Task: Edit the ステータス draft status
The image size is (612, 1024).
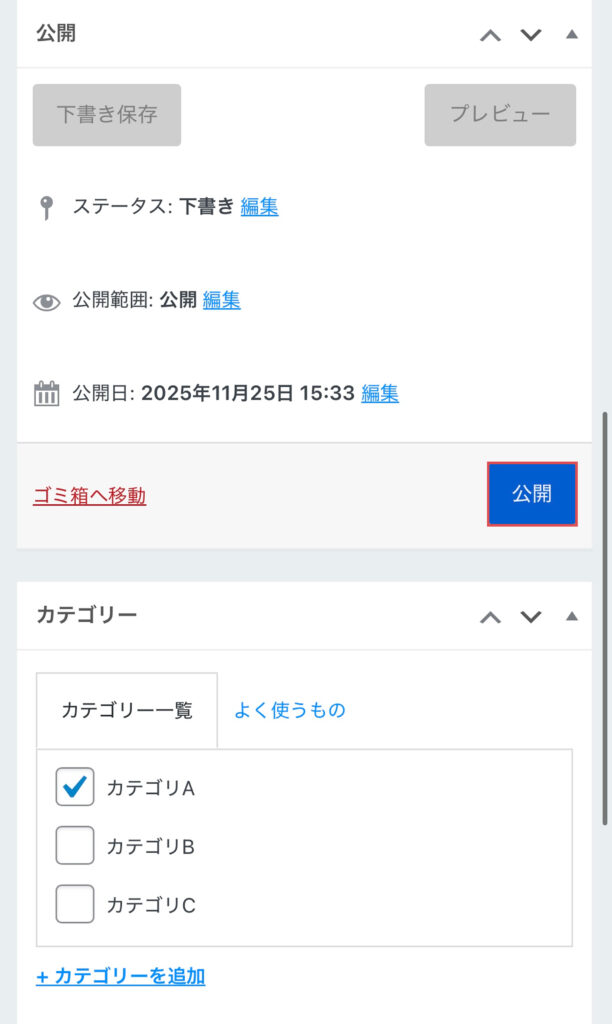Action: [259, 207]
